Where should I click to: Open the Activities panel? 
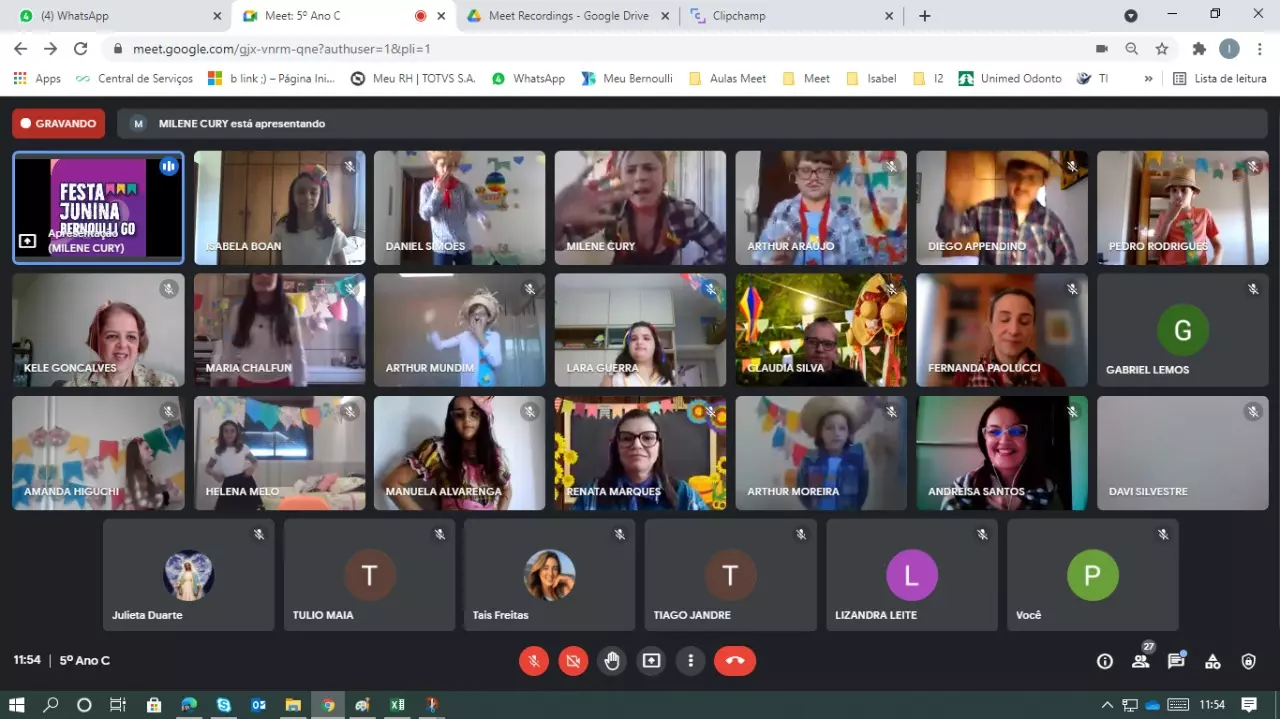(x=1212, y=661)
